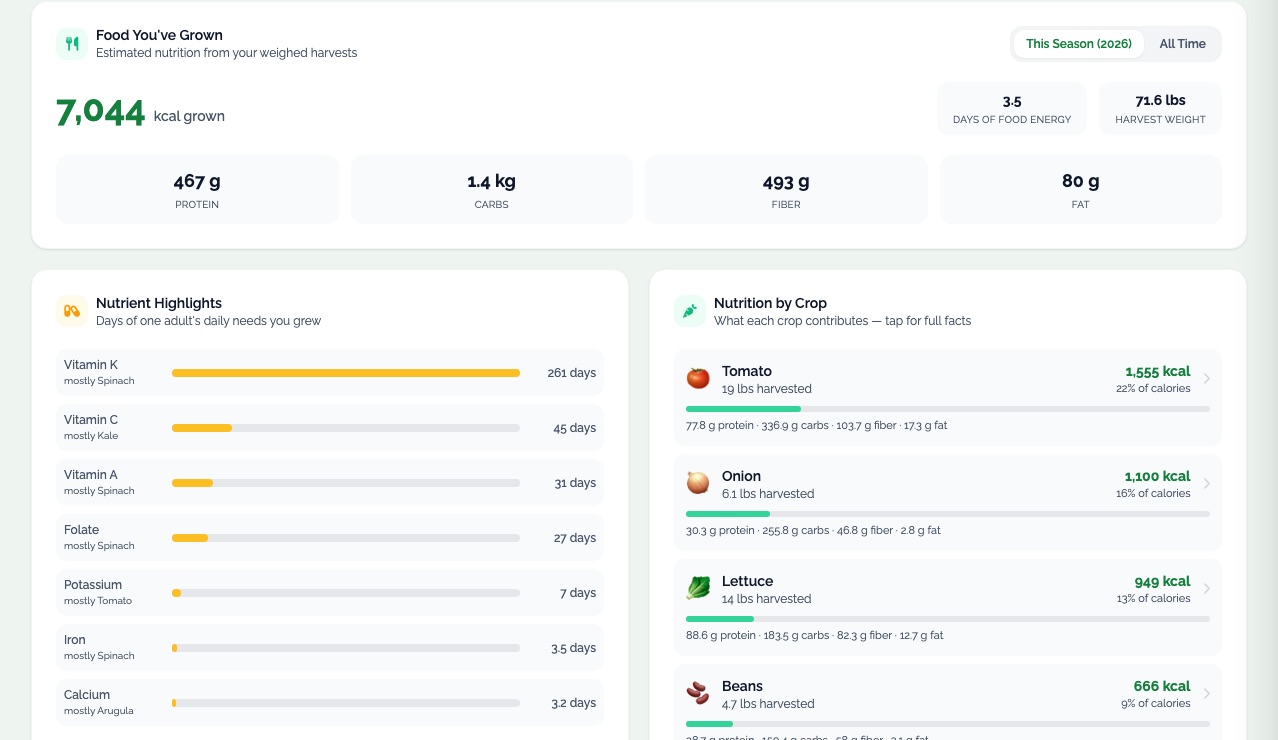Click '1,100 kcal' Onion value
This screenshot has width=1278, height=740.
click(x=1158, y=476)
